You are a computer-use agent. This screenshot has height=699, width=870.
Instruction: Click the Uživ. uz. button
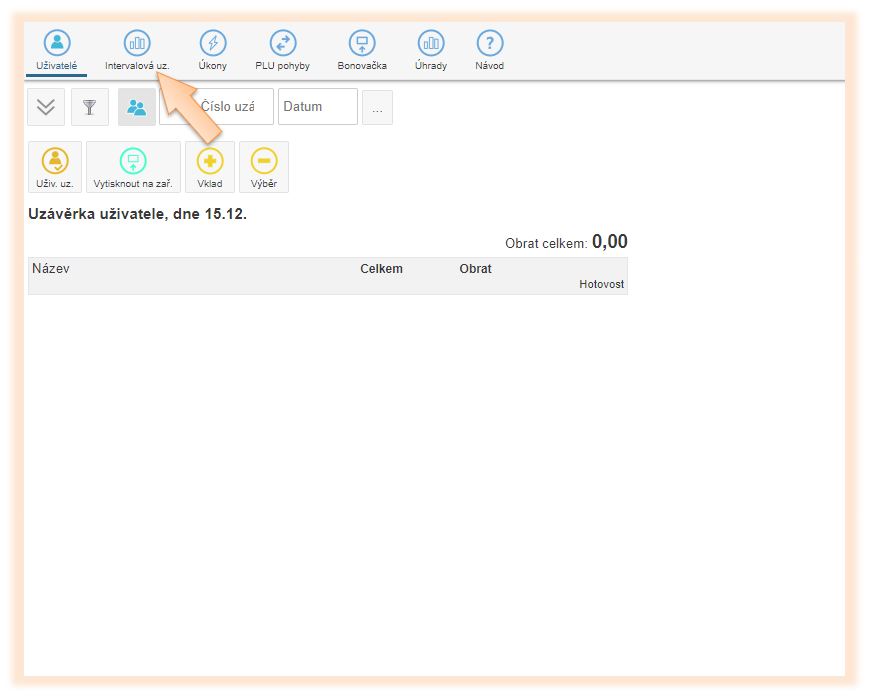tap(55, 167)
